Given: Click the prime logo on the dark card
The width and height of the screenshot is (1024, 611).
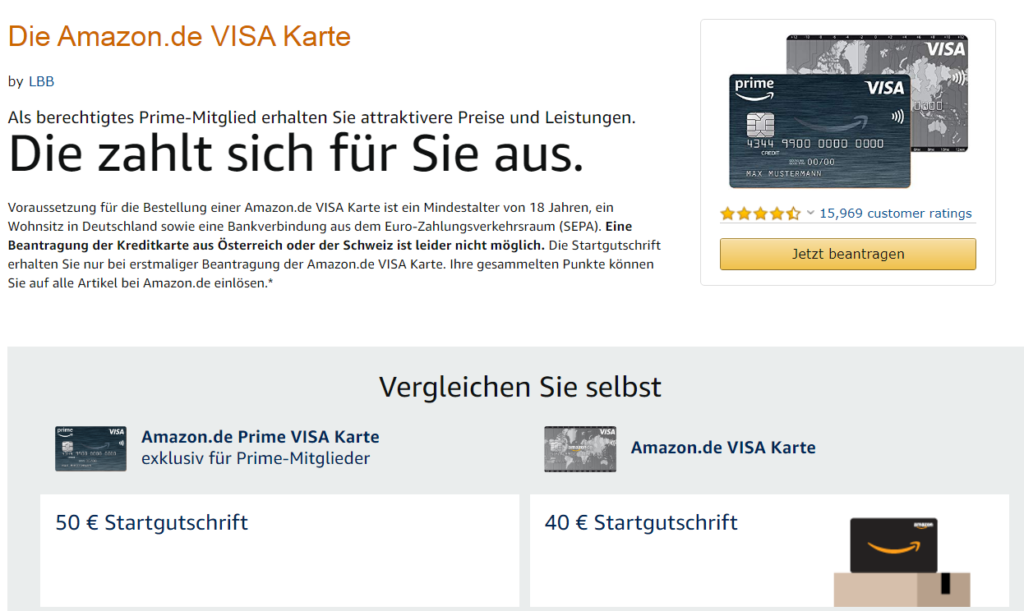Looking at the screenshot, I should 754,88.
